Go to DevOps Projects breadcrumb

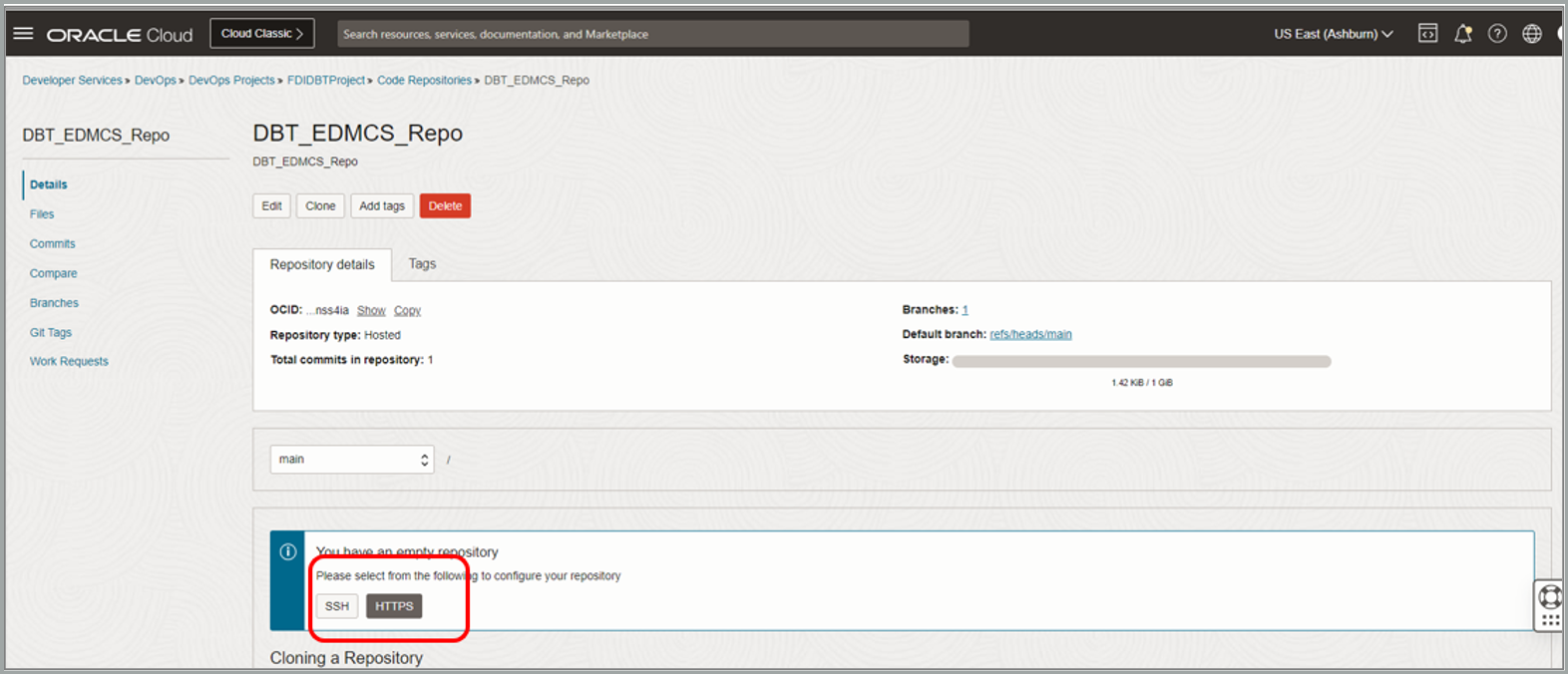pos(231,81)
